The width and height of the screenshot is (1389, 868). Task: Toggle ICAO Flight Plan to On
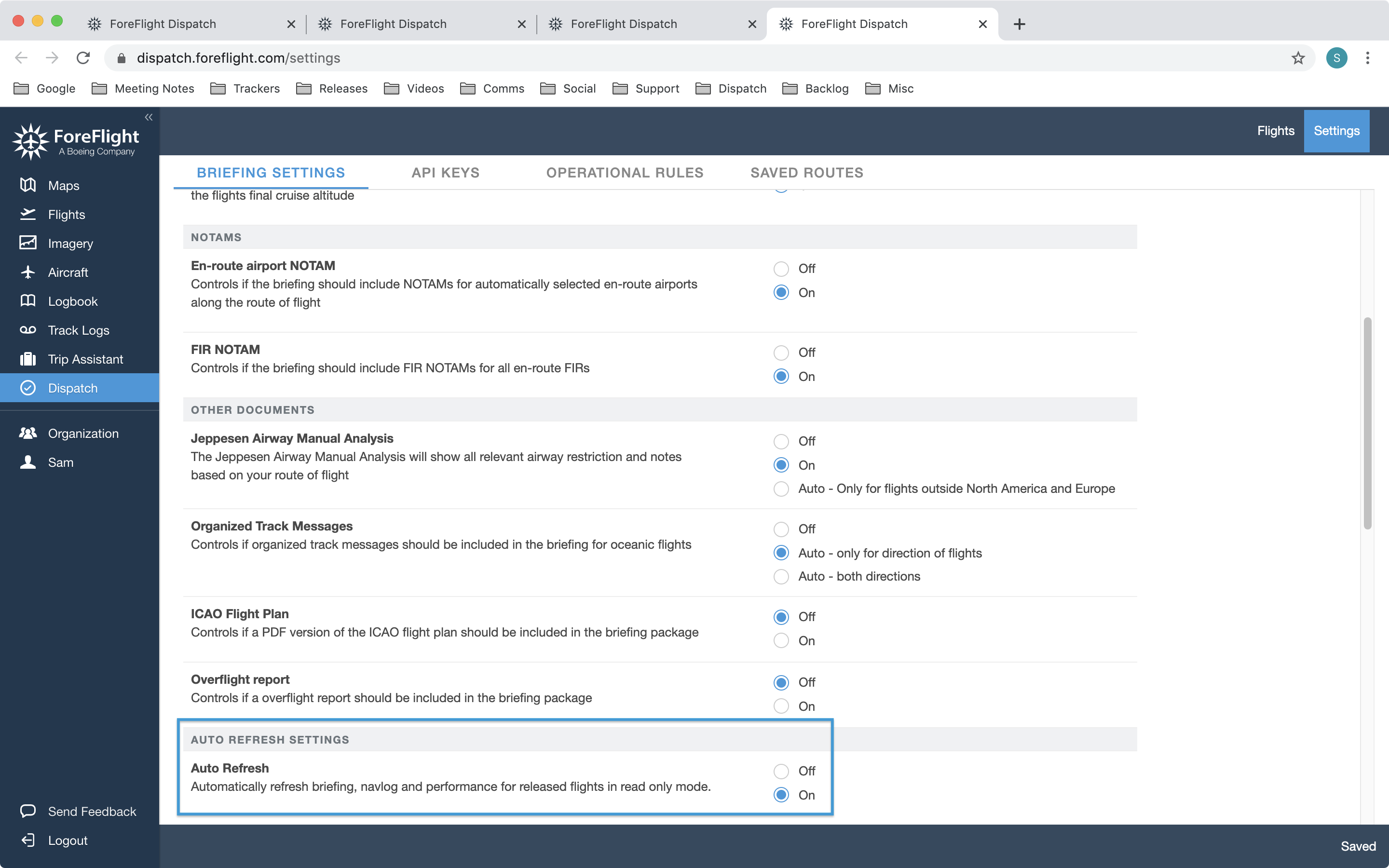click(781, 640)
